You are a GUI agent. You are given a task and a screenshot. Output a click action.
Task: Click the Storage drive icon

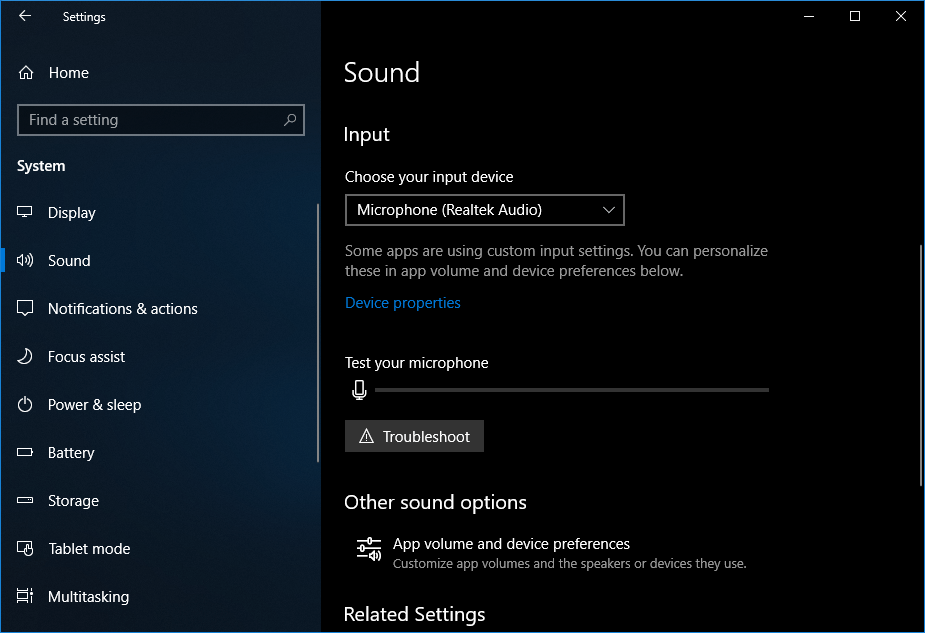point(26,501)
